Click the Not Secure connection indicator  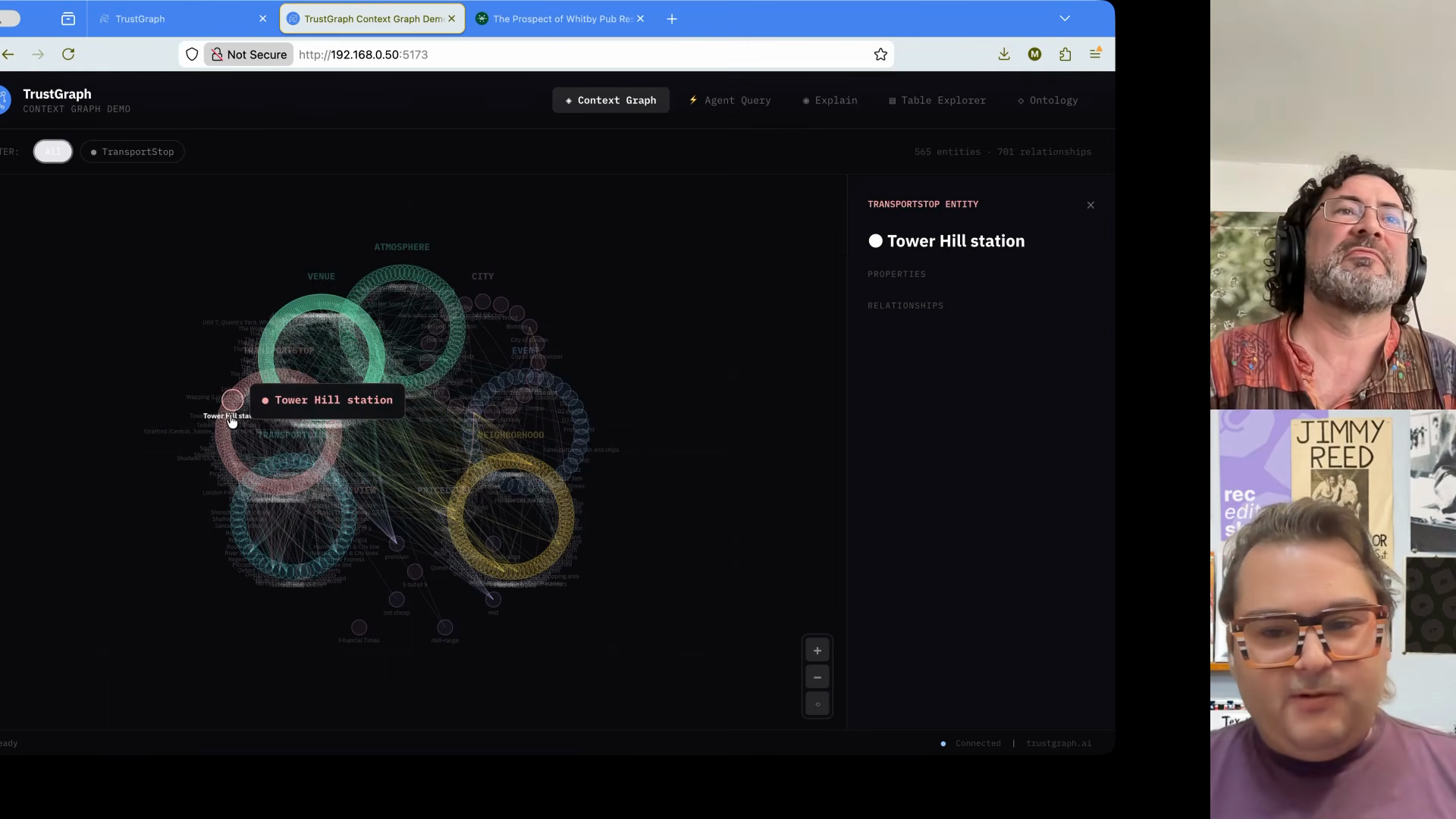click(x=249, y=55)
